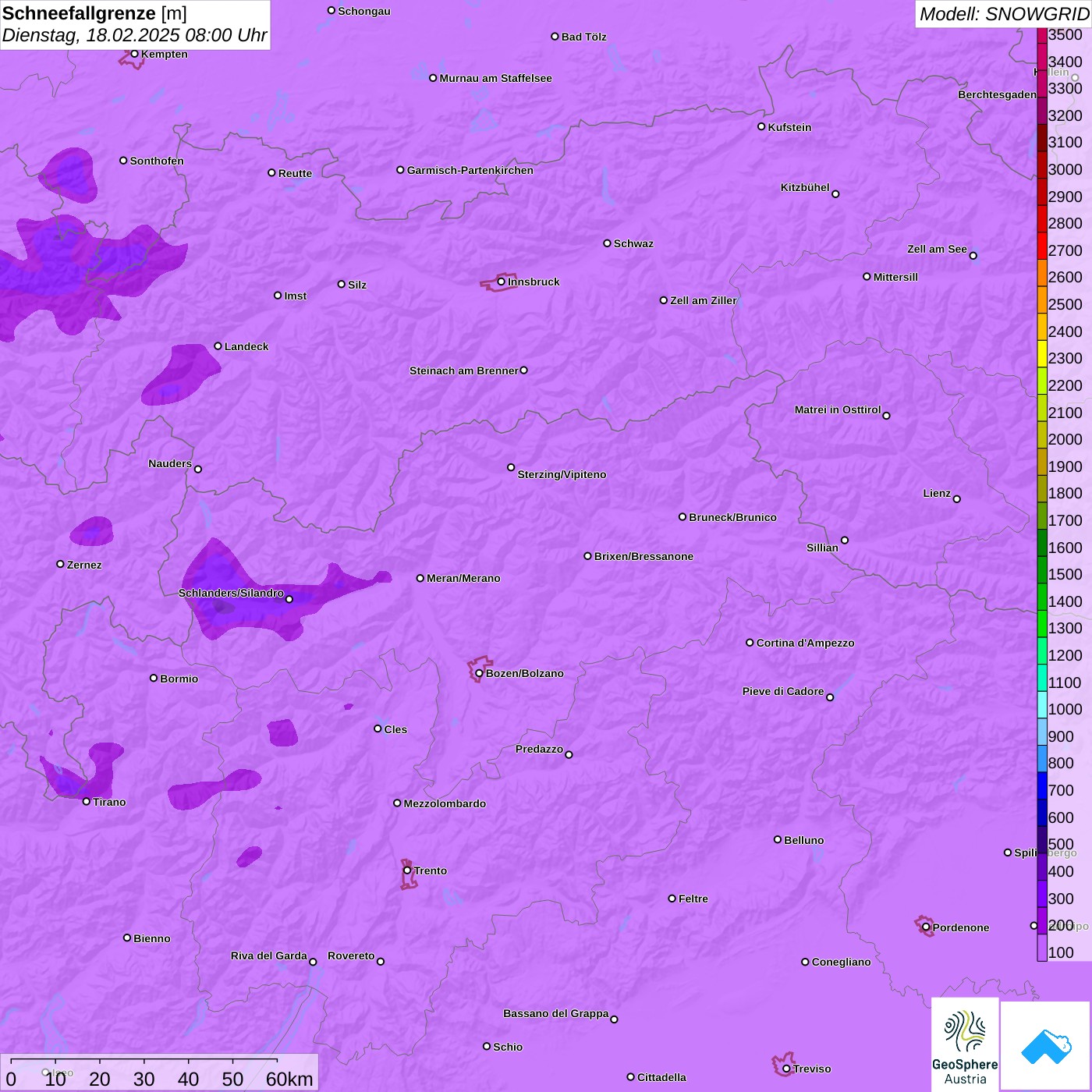This screenshot has height=1092, width=1092.
Task: Select the Landeck location dot
Action: click(218, 346)
